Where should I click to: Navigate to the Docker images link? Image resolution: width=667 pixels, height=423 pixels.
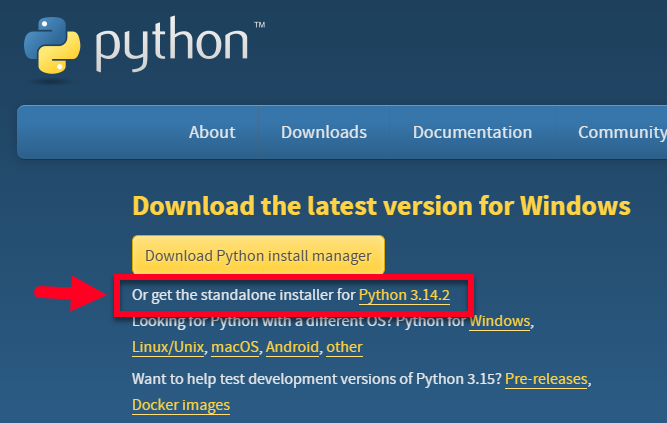coord(181,405)
